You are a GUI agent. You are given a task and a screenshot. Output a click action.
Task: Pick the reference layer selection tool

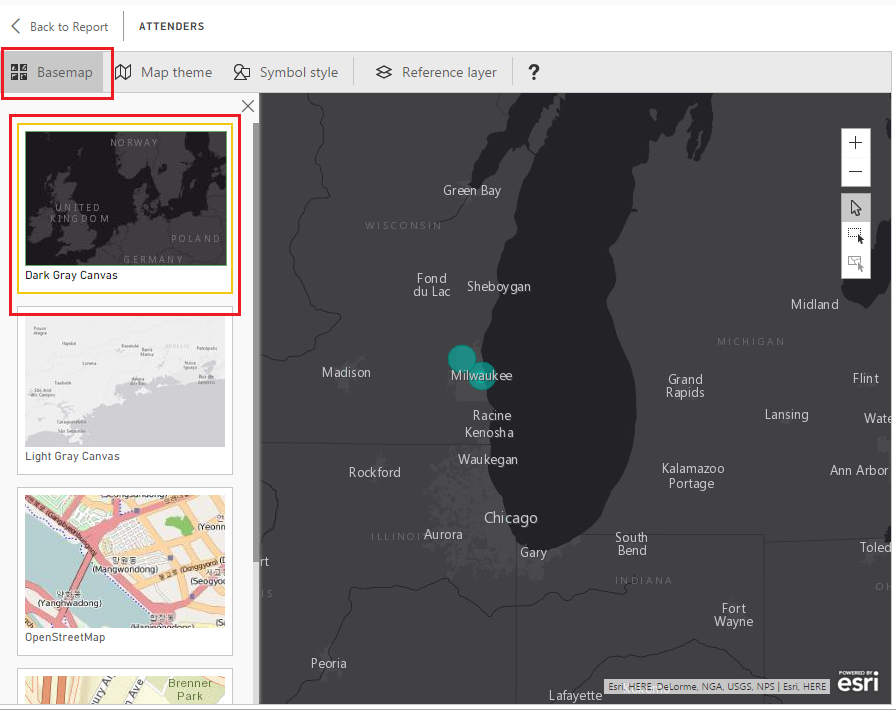[x=855, y=263]
